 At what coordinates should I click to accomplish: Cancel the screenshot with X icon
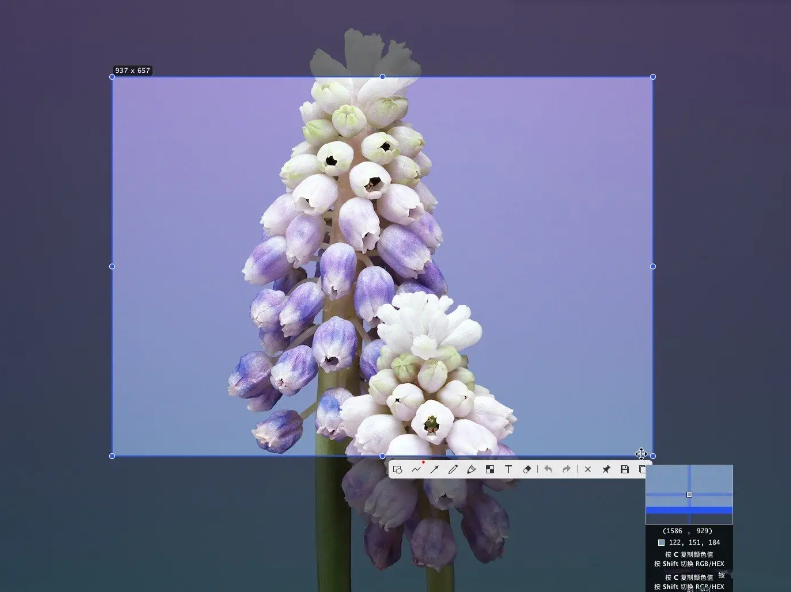587,469
